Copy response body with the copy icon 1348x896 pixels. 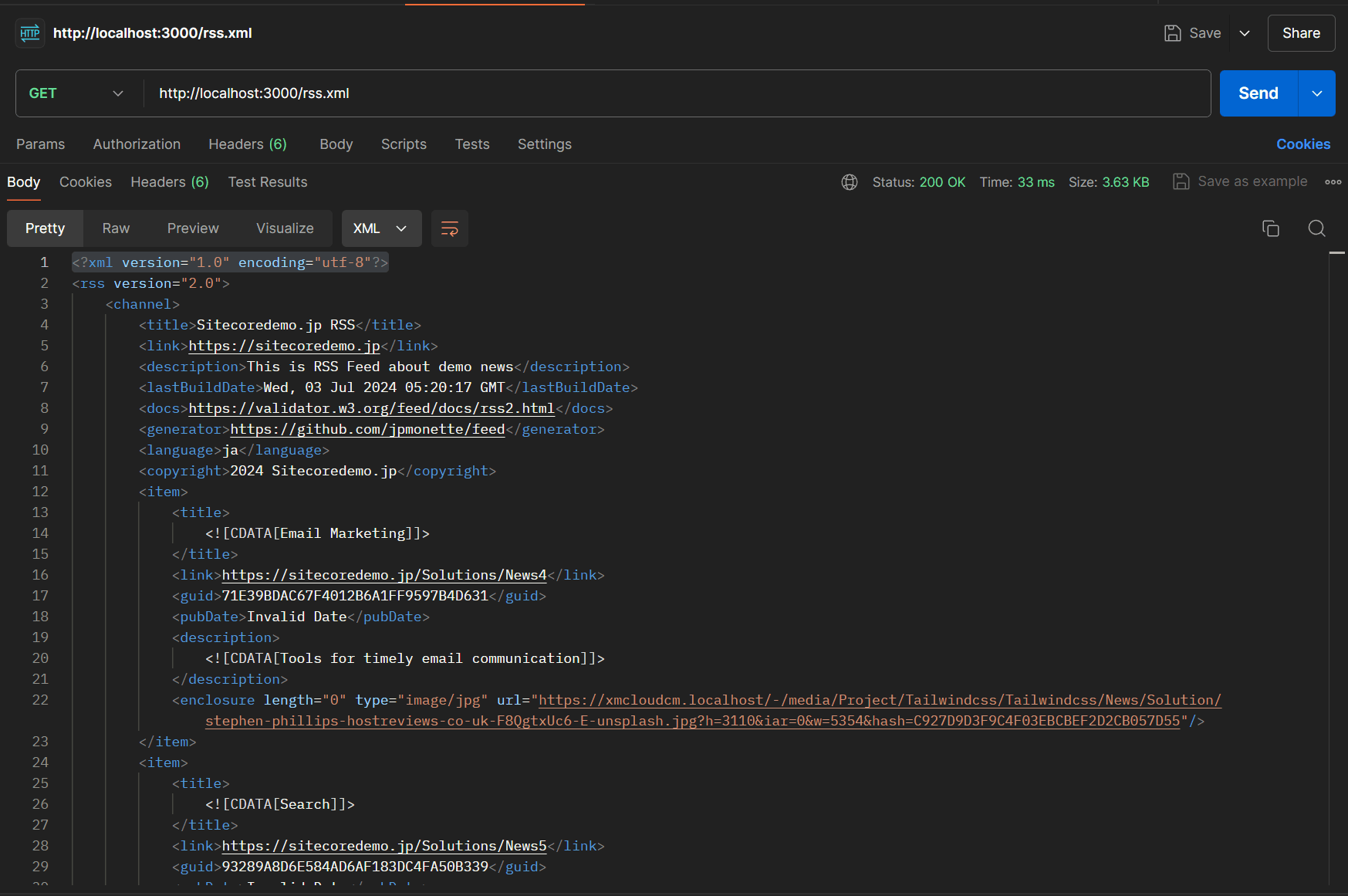1270,228
